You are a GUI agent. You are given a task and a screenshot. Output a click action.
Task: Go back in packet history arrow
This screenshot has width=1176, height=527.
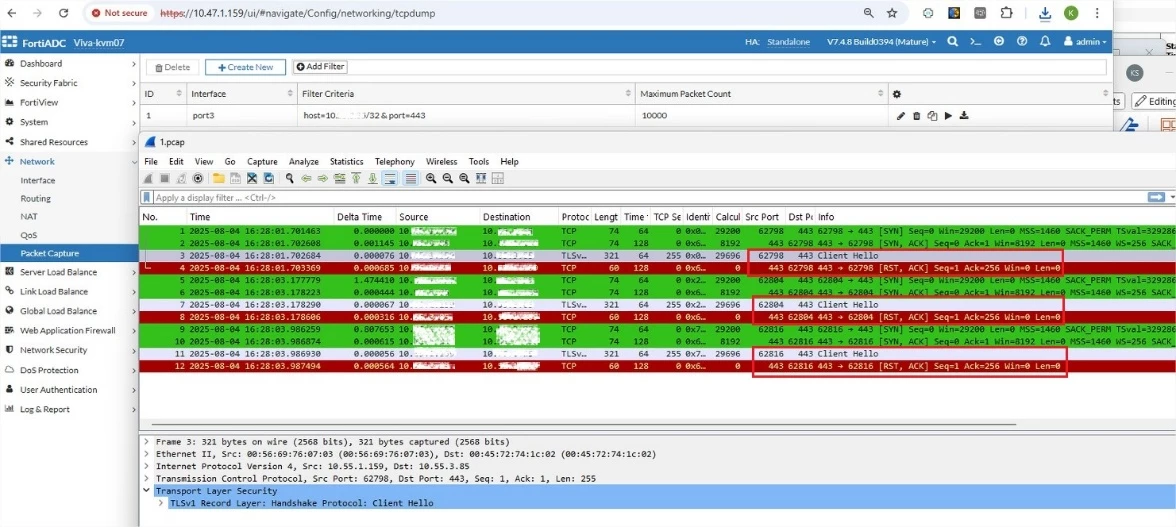point(306,178)
